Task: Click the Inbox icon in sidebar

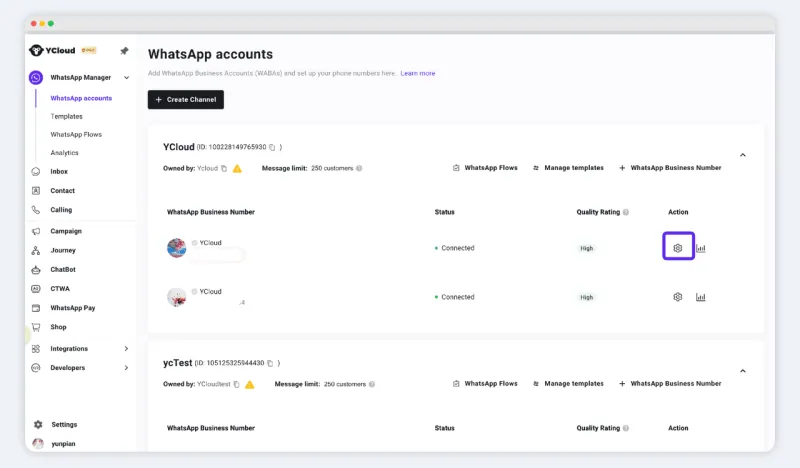Action: 36,171
